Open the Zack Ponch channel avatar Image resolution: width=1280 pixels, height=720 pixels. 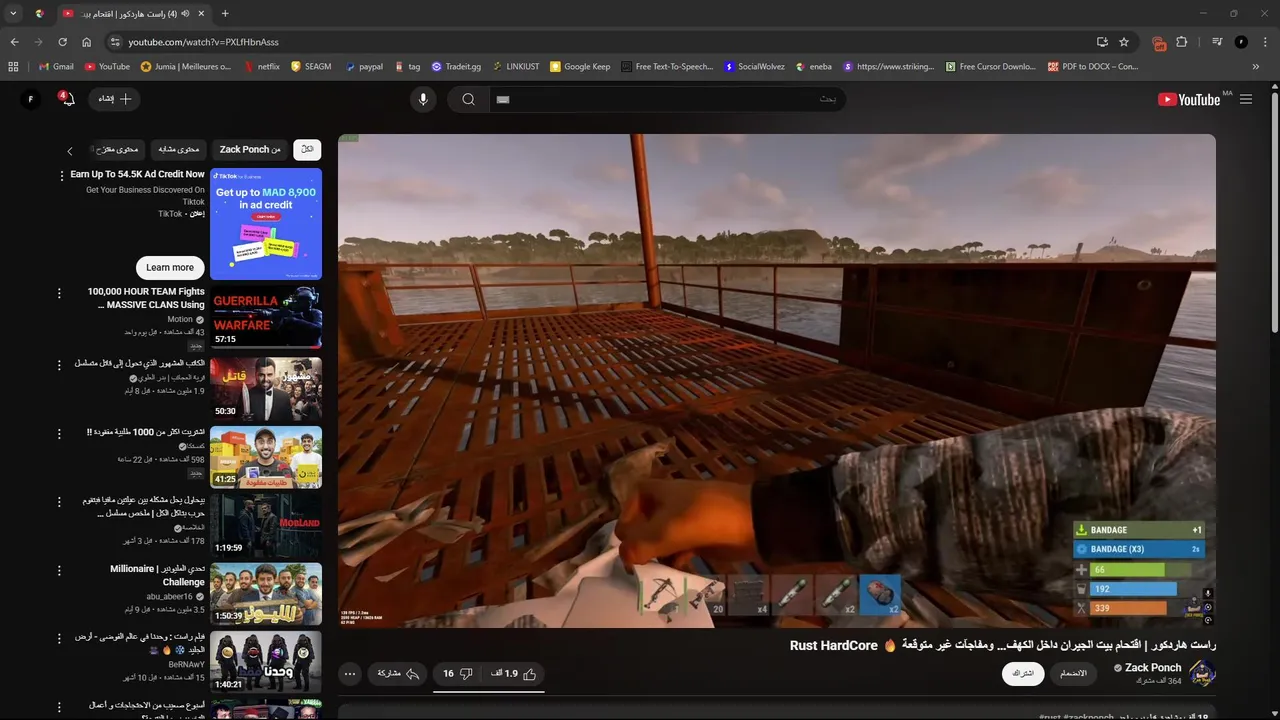[1202, 673]
